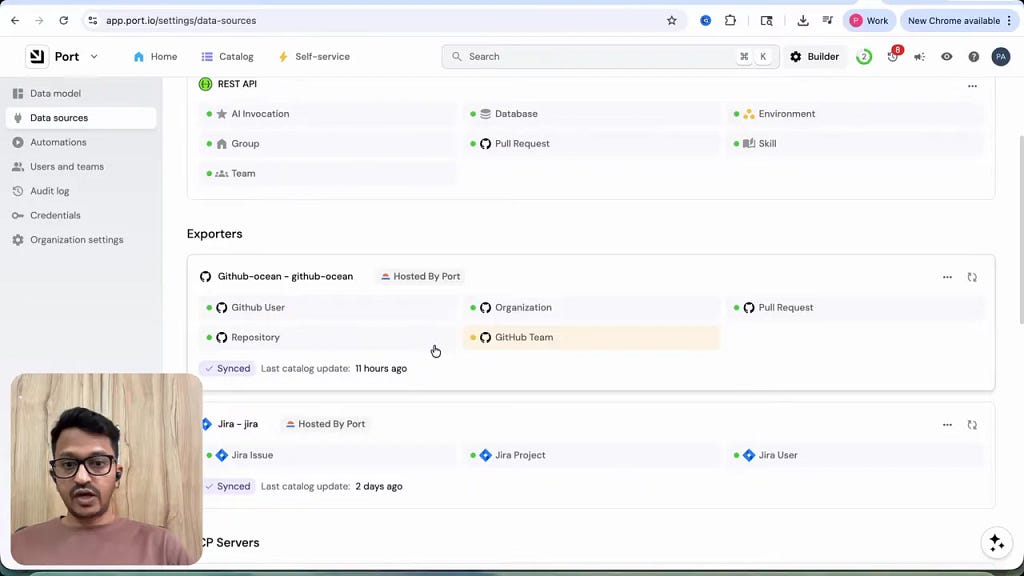Image resolution: width=1024 pixels, height=576 pixels.
Task: Click the highlighted GitHub Team blueprint
Action: tap(591, 338)
